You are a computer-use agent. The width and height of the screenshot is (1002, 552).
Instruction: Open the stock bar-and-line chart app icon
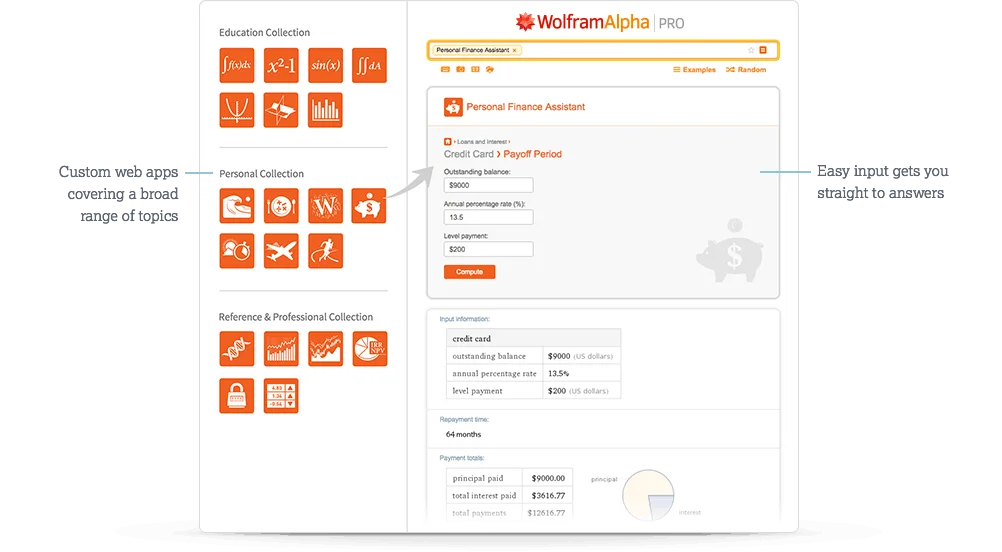[281, 349]
